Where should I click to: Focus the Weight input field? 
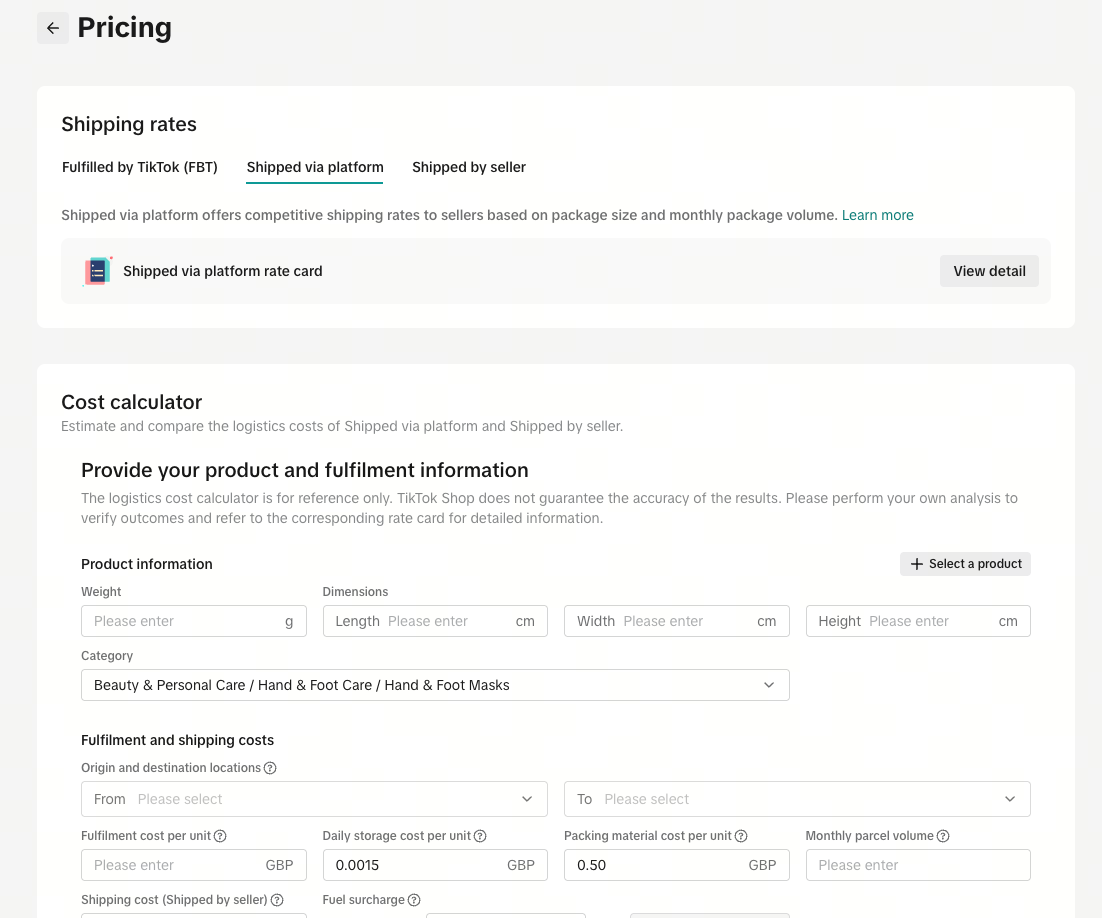(x=194, y=621)
